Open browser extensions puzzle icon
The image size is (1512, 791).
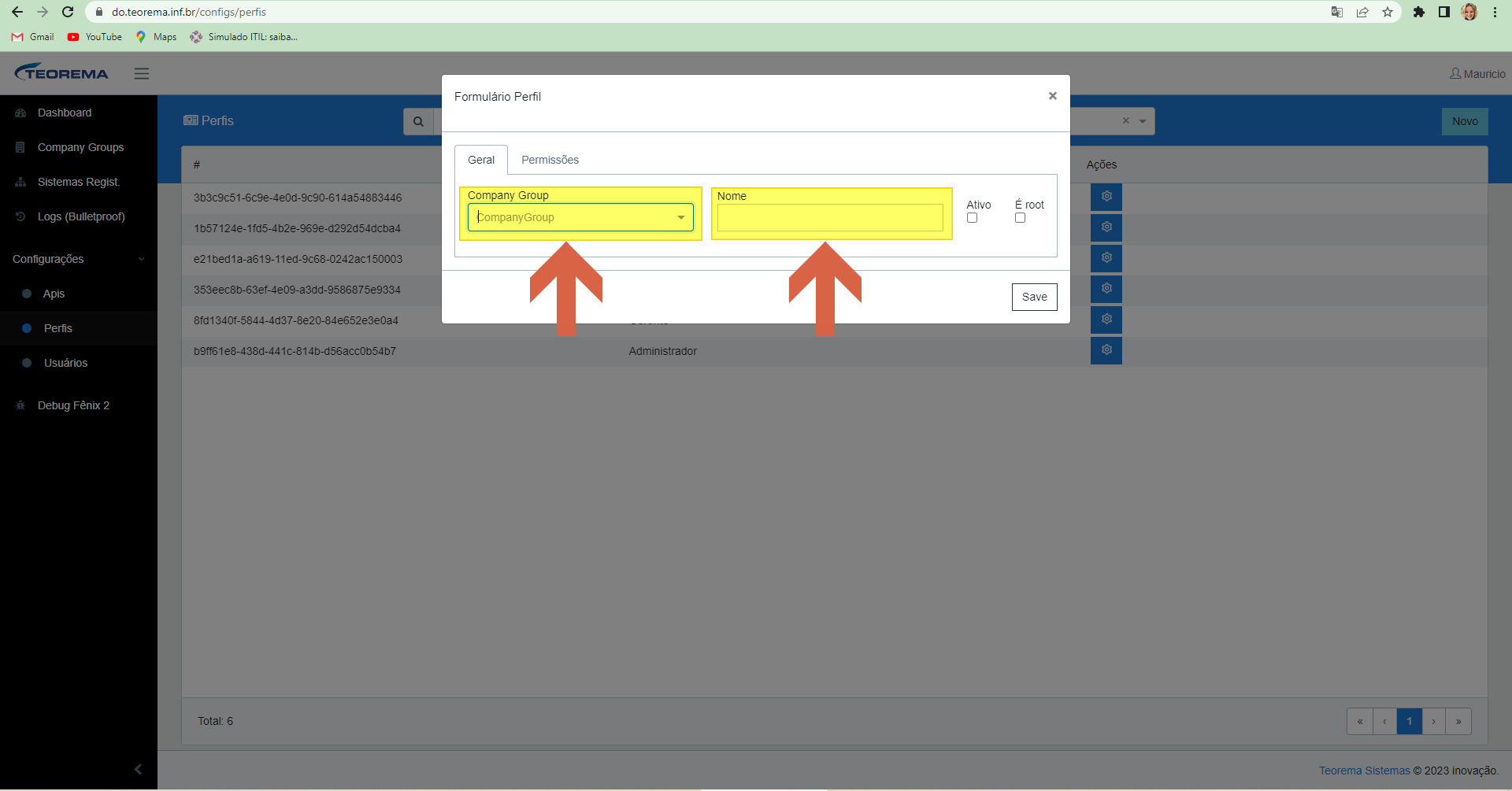(x=1419, y=12)
